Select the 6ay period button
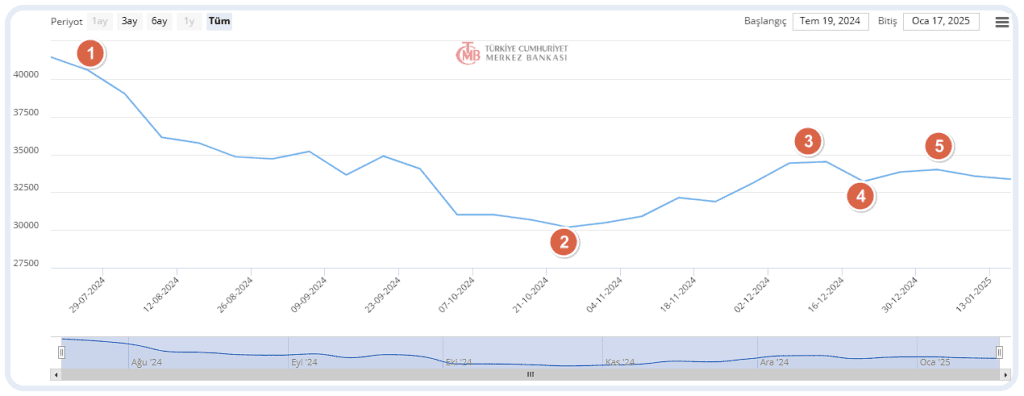Screen dimensions: 1024x396 pyautogui.click(x=159, y=22)
